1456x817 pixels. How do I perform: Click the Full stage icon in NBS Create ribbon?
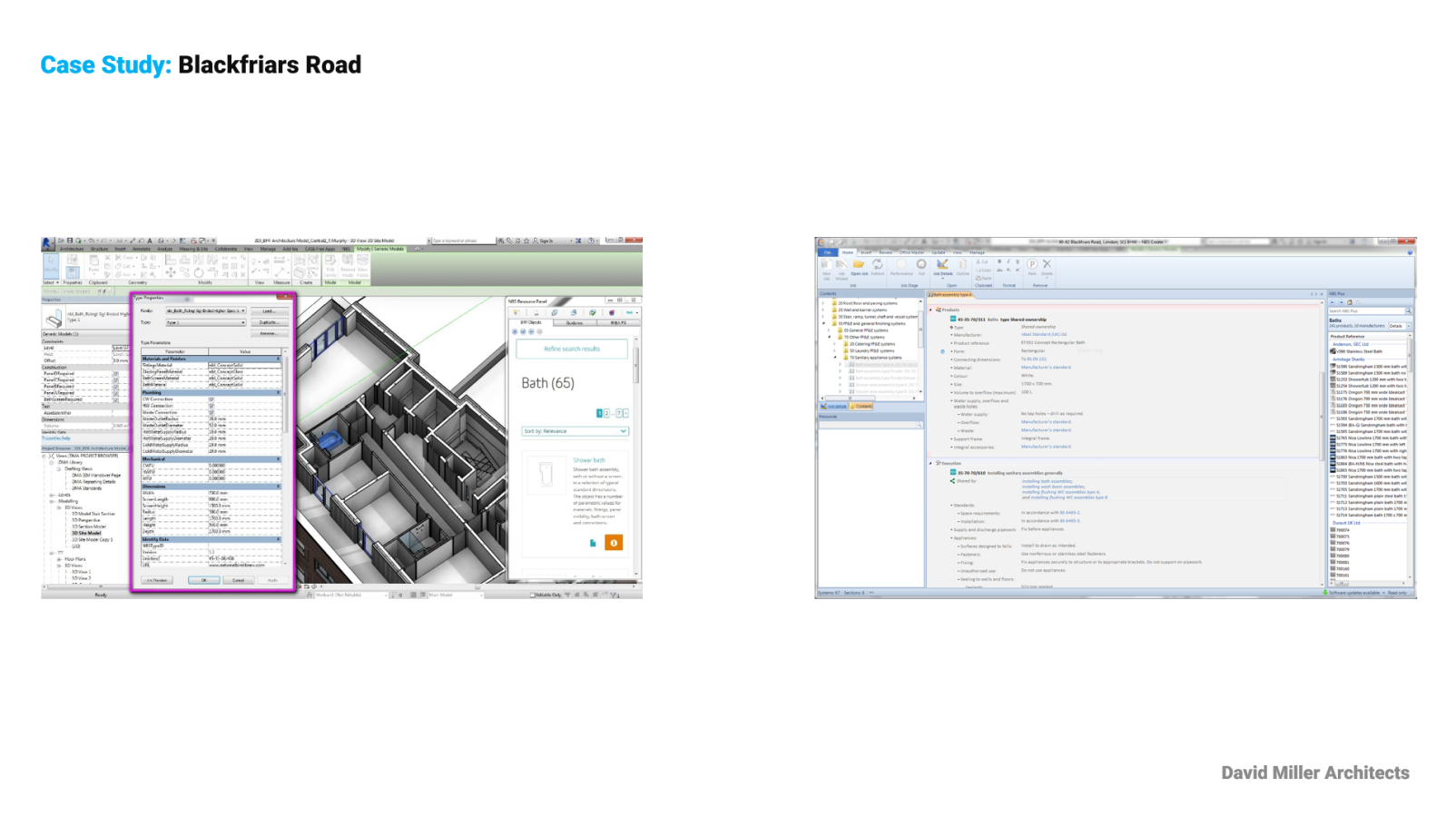click(x=921, y=266)
